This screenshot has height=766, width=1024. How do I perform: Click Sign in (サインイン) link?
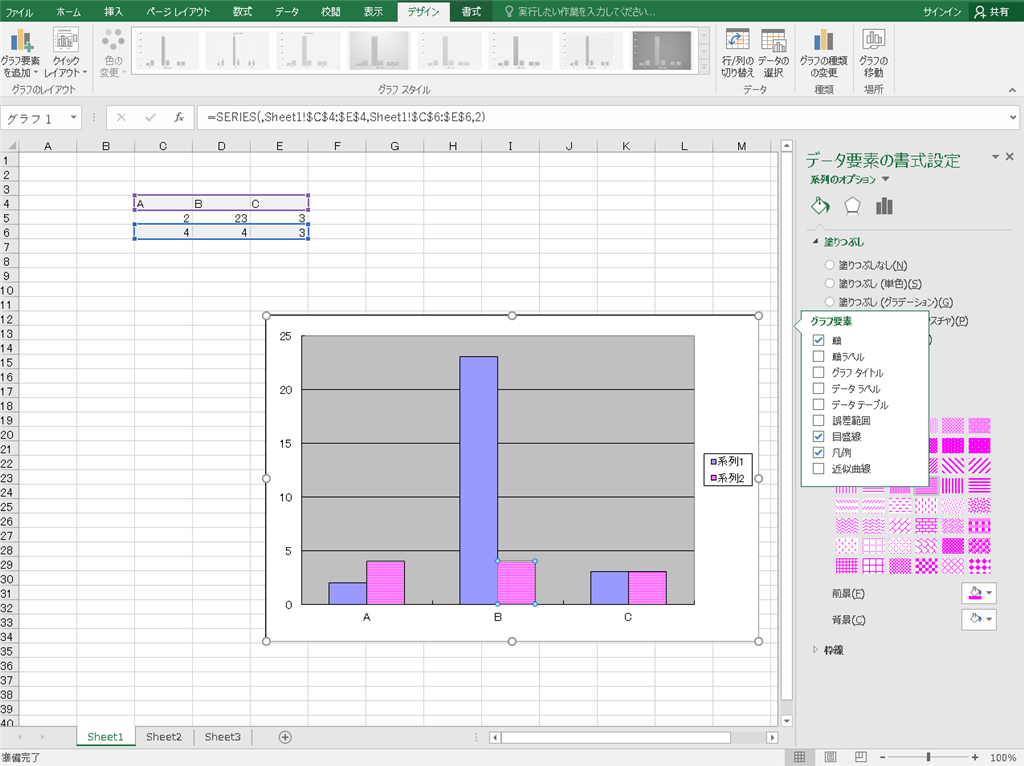pos(941,12)
